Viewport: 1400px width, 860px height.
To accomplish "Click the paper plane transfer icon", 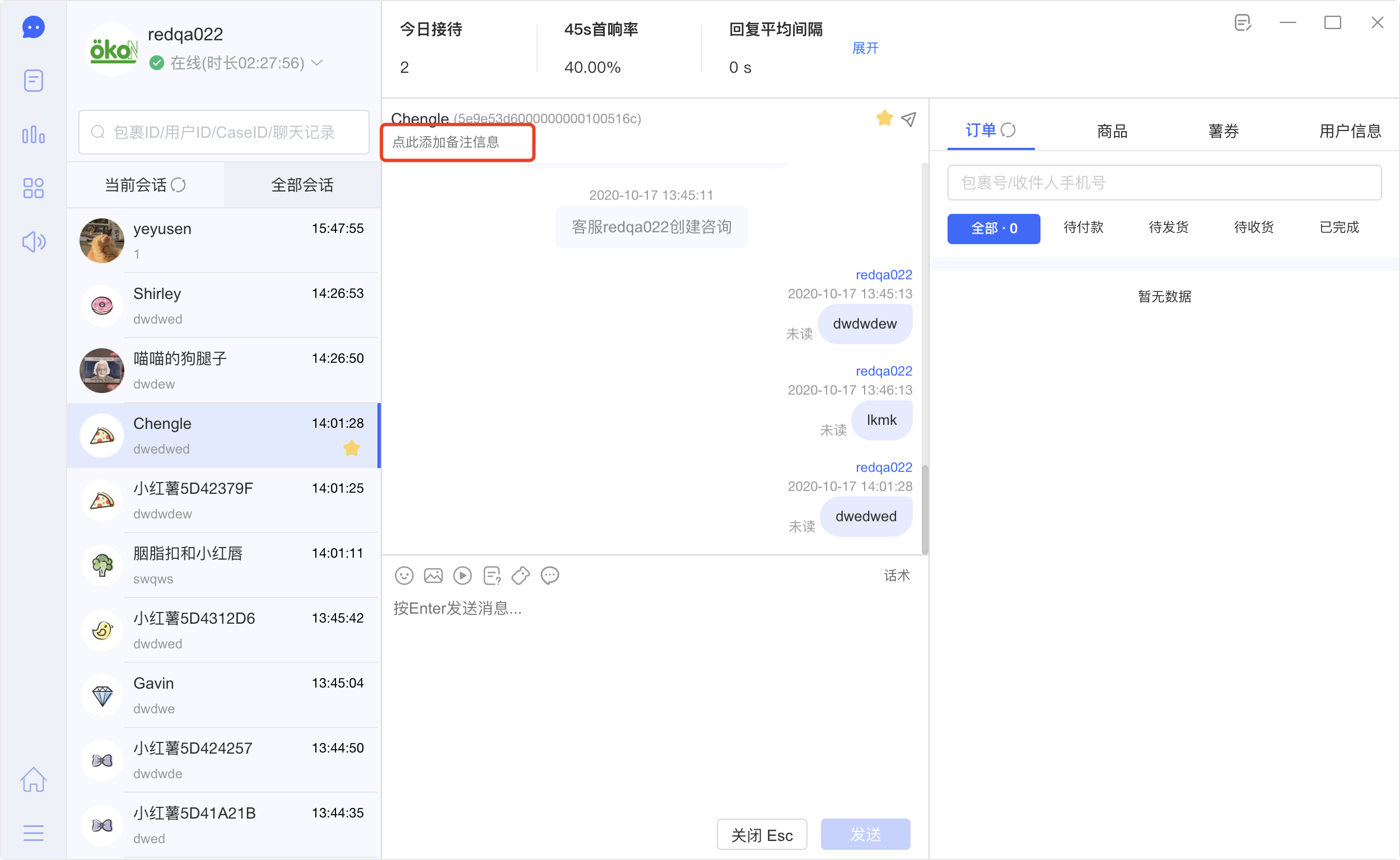I will tap(908, 119).
